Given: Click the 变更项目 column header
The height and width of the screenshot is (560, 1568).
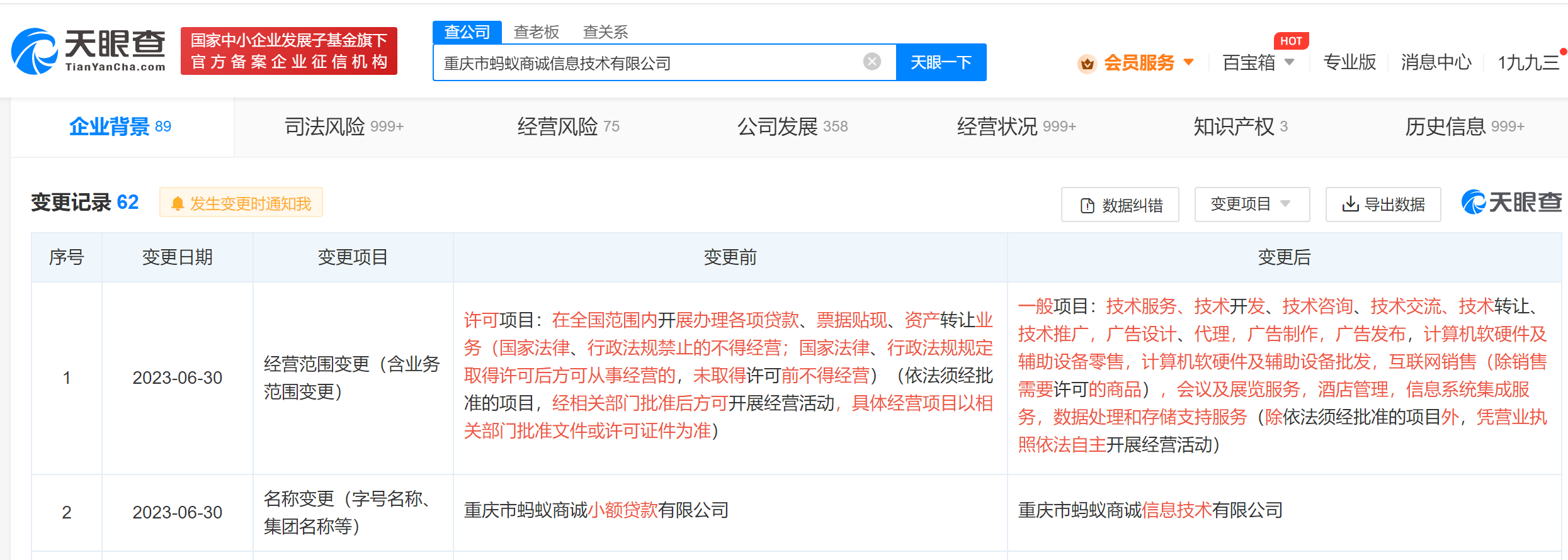Looking at the screenshot, I should [353, 257].
